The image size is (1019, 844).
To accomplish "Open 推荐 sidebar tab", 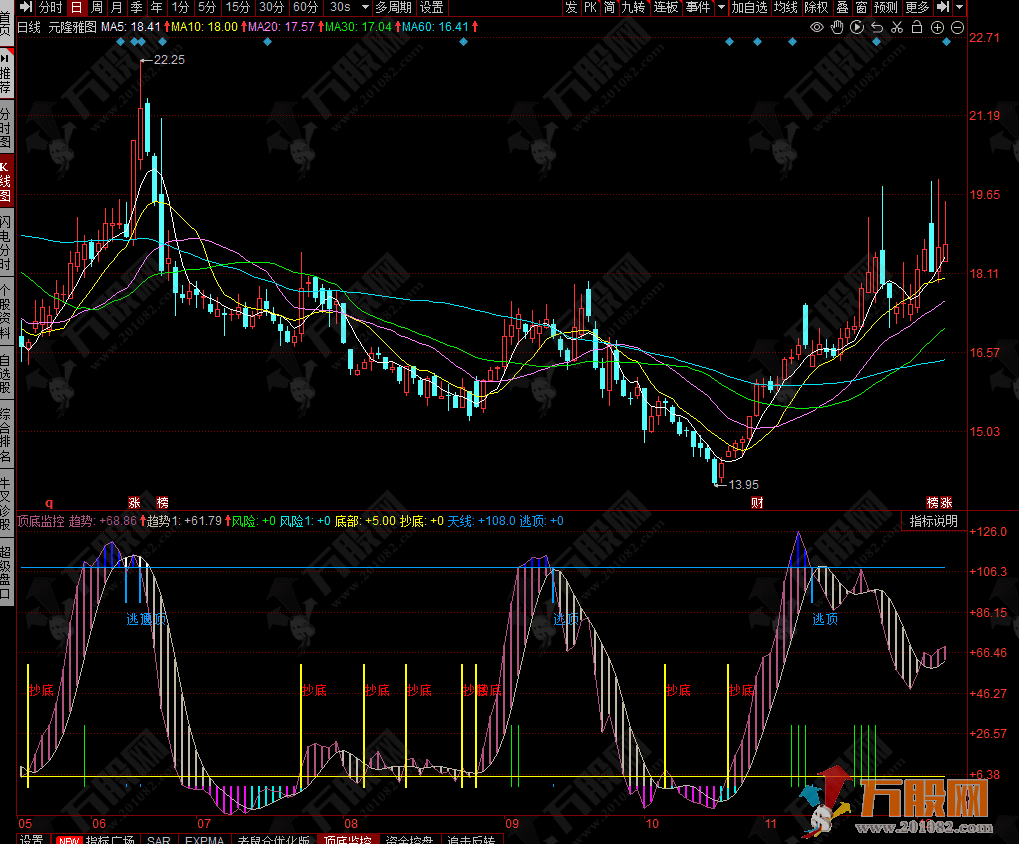I will click(6, 72).
